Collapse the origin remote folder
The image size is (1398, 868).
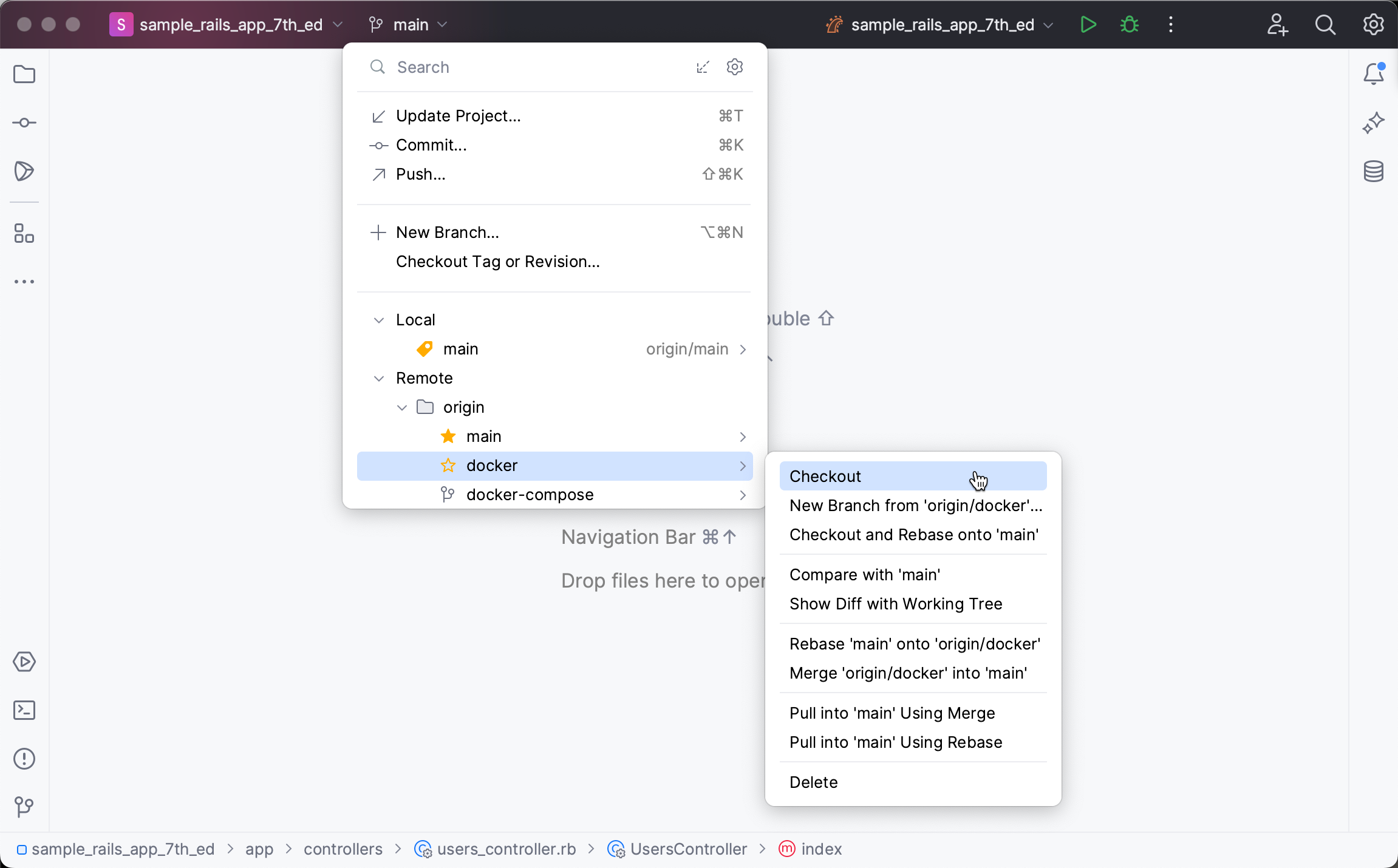(x=401, y=407)
